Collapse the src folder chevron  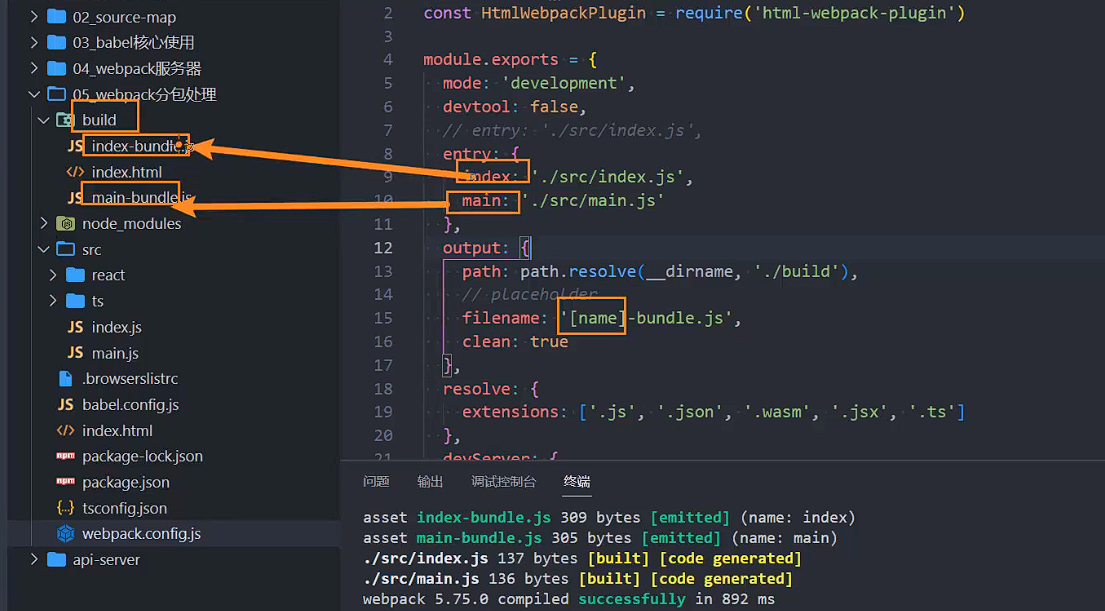(43, 249)
